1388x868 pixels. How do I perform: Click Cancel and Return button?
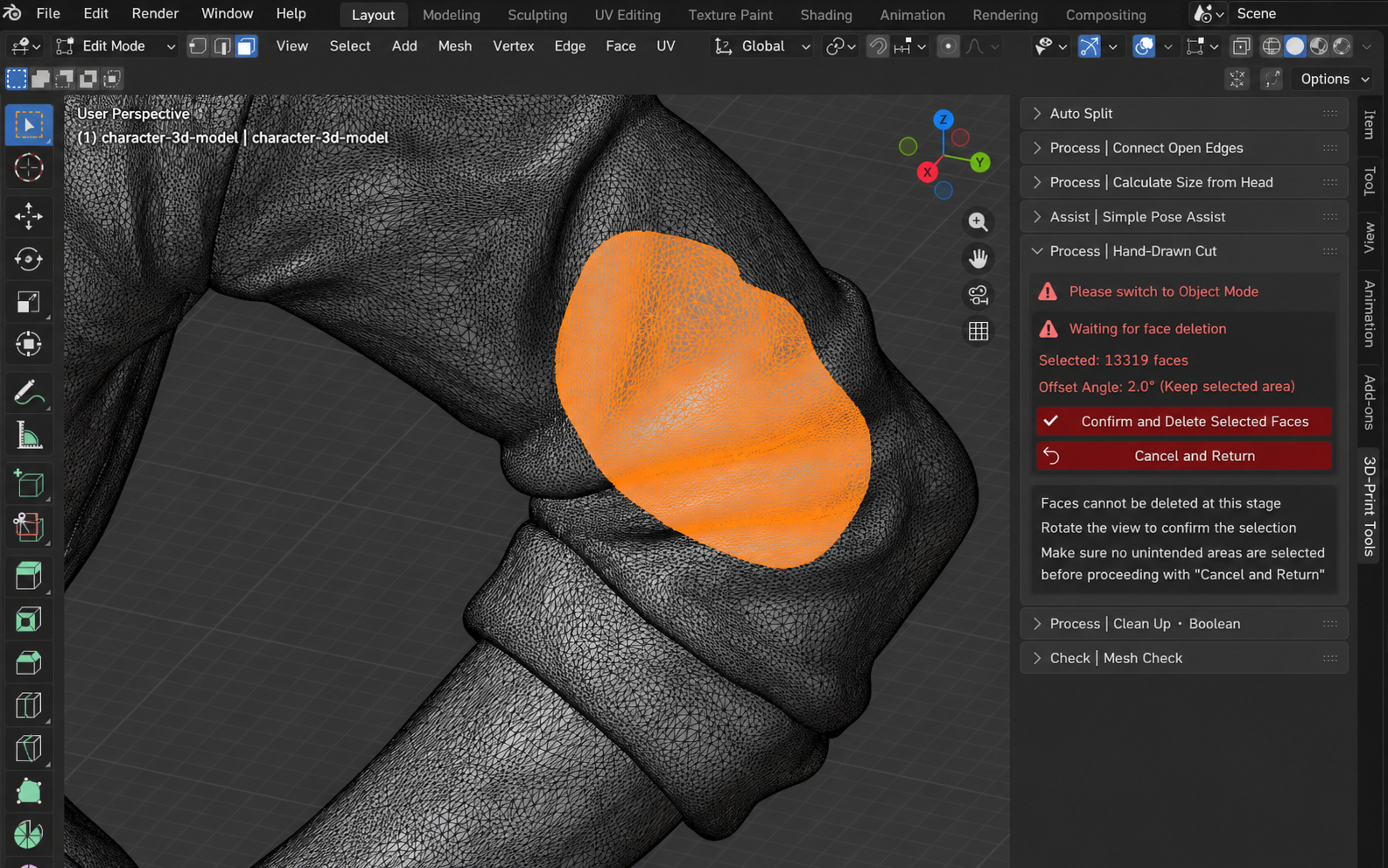click(x=1184, y=456)
